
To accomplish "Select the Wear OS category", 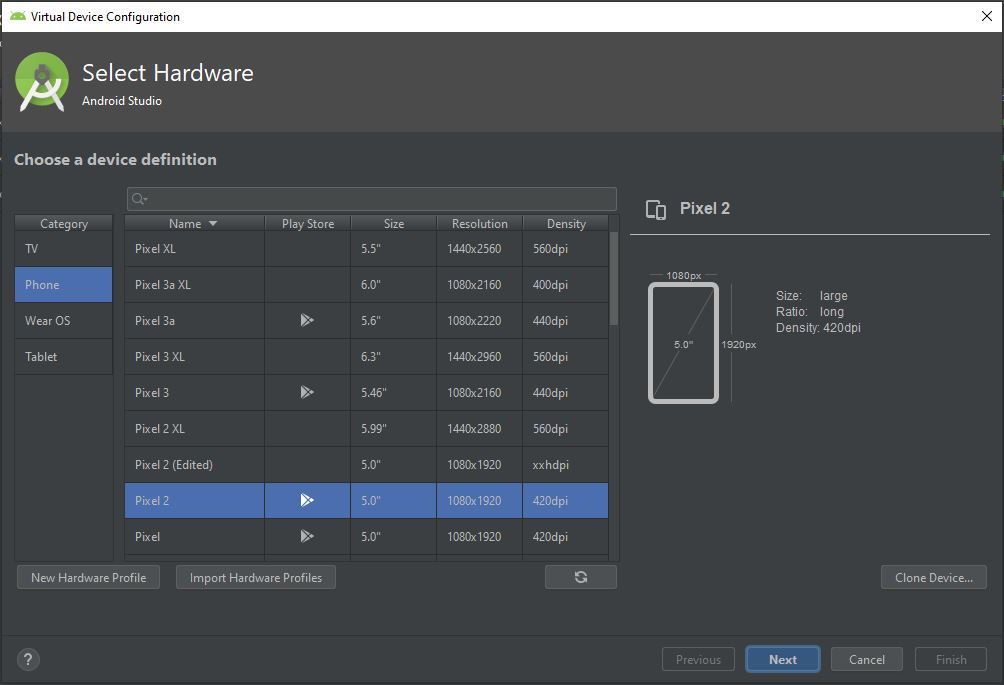I will [x=63, y=320].
